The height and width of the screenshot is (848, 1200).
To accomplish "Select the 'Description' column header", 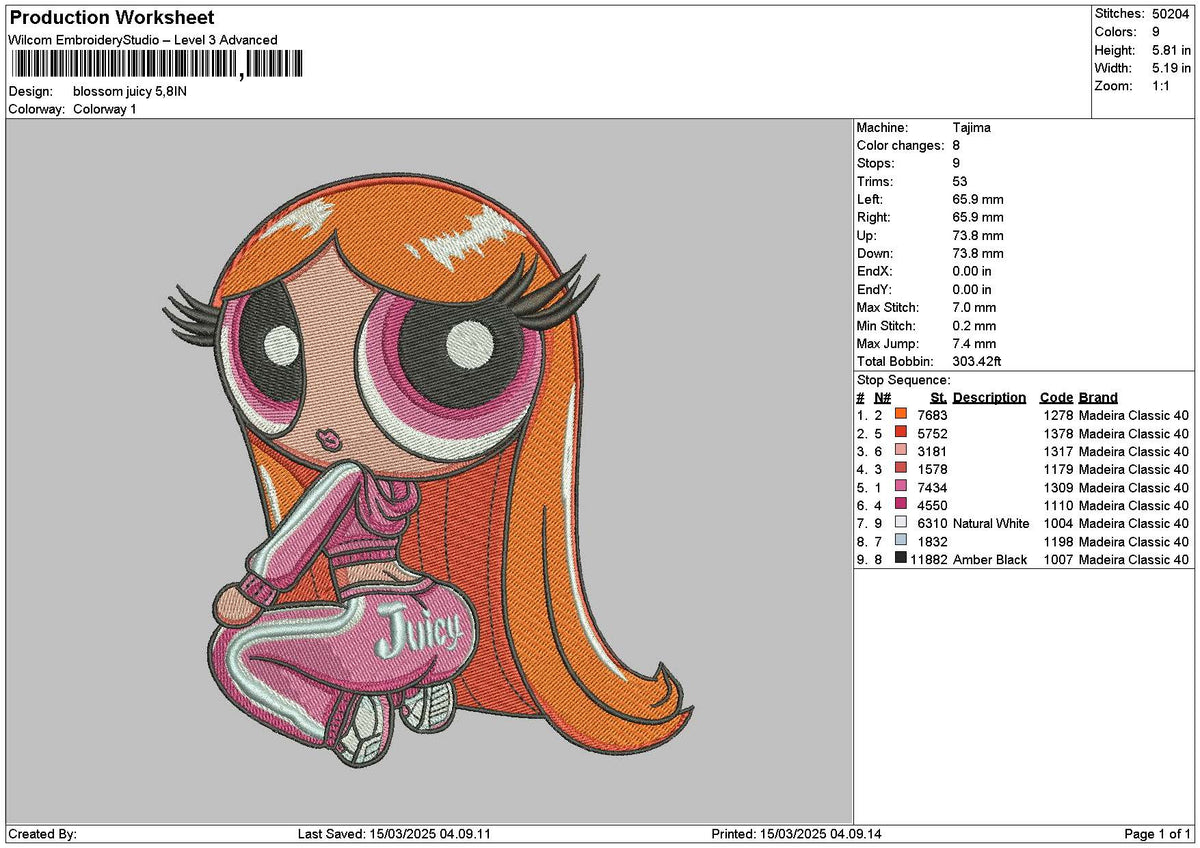I will [x=990, y=398].
